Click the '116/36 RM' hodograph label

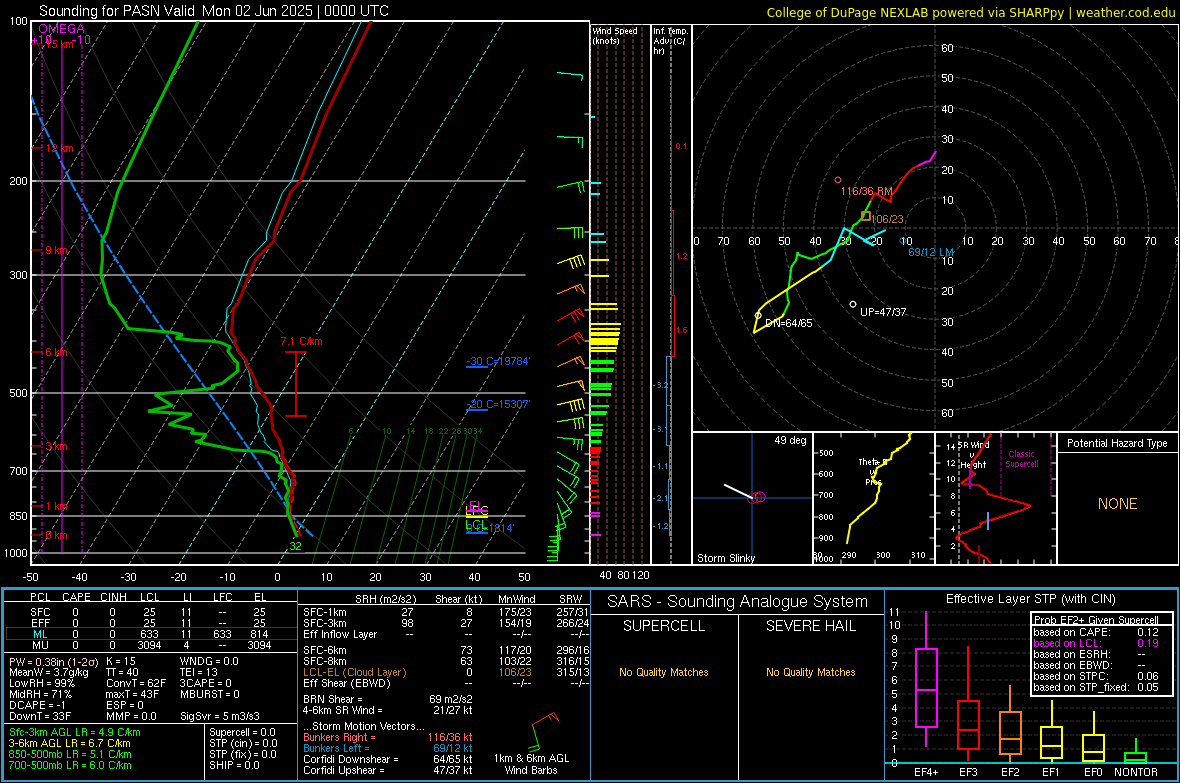[866, 191]
